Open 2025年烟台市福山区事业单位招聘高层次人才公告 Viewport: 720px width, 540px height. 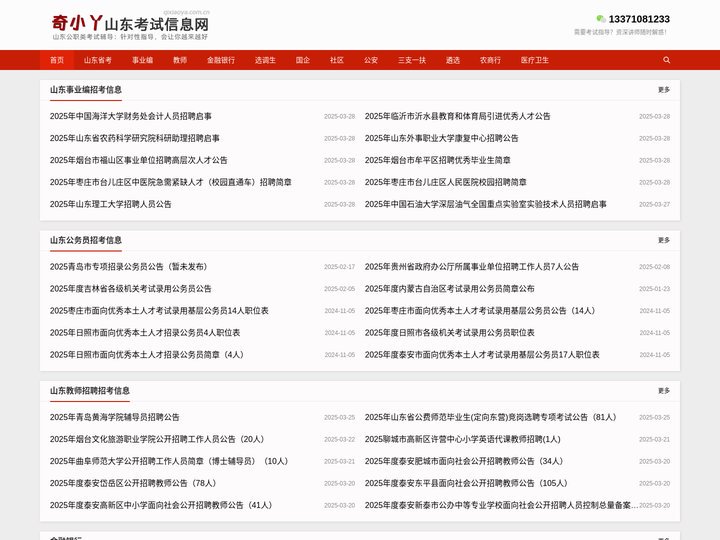(x=139, y=161)
